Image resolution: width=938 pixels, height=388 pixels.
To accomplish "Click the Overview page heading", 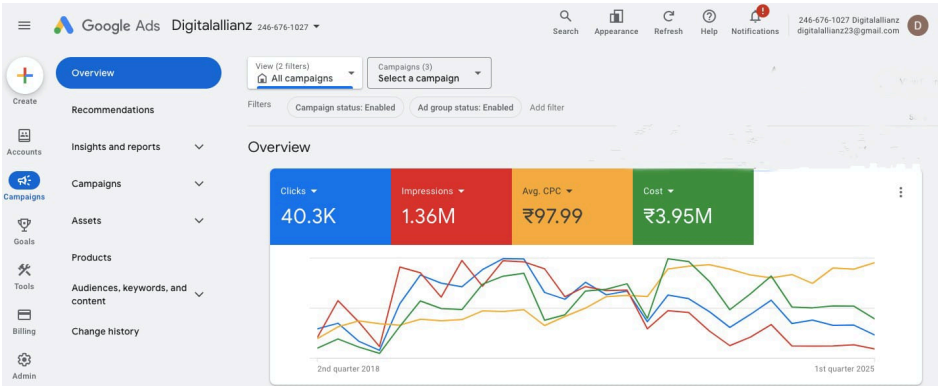I will pyautogui.click(x=279, y=147).
